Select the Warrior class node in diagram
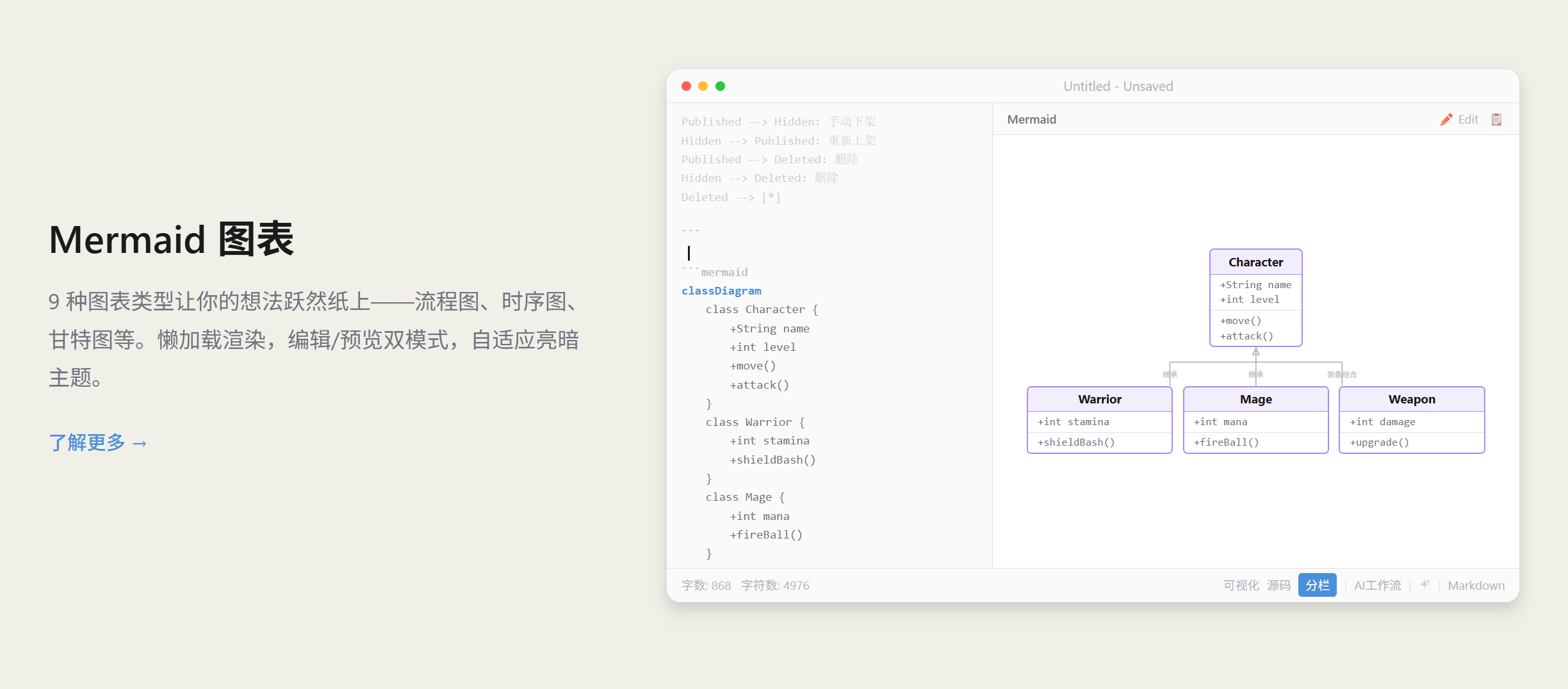Screen dimensions: 1568x689 coord(1099,420)
